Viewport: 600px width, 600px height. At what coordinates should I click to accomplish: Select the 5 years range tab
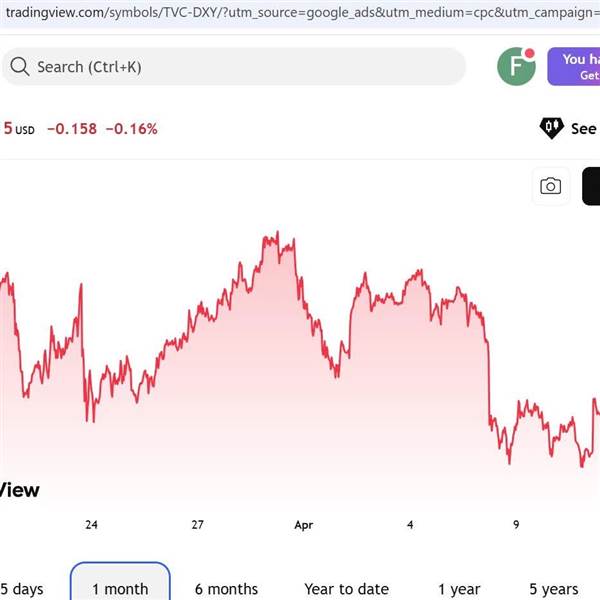(553, 589)
